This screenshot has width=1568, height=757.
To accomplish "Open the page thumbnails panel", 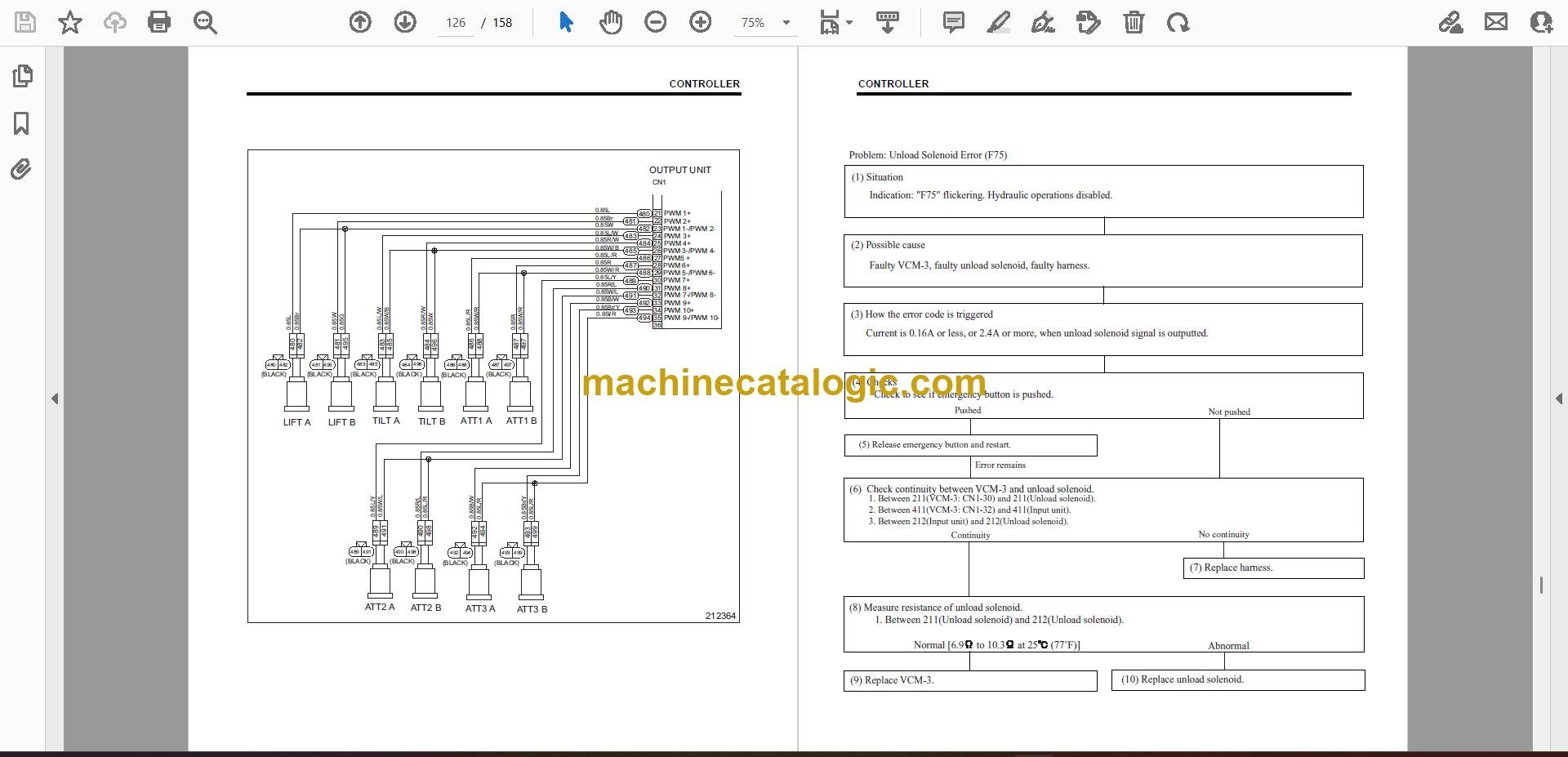I will pos(22,77).
